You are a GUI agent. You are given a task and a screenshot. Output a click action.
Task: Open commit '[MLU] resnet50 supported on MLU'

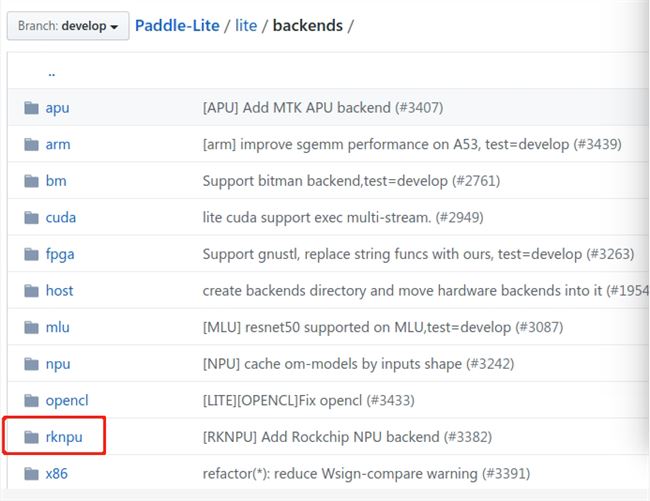(383, 327)
